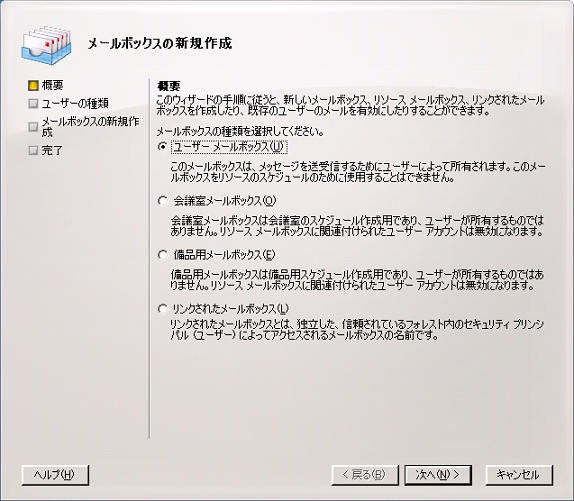Viewport: 574px width, 501px height.
Task: Click the disabled 戻る(B) button
Action: click(365, 475)
